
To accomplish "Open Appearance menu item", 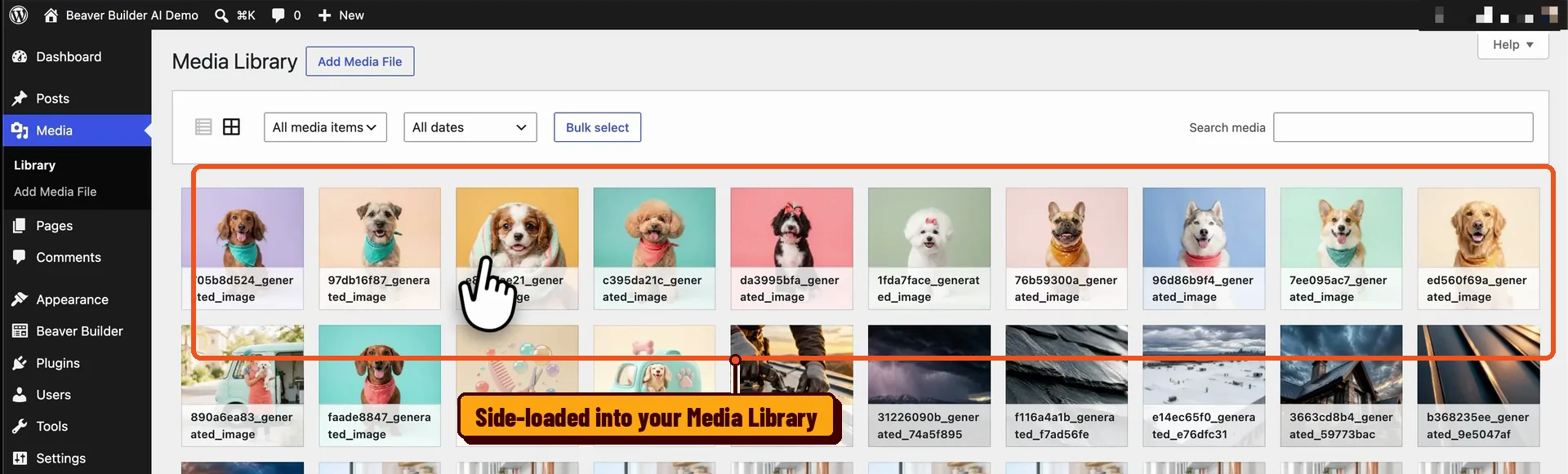I will point(72,299).
